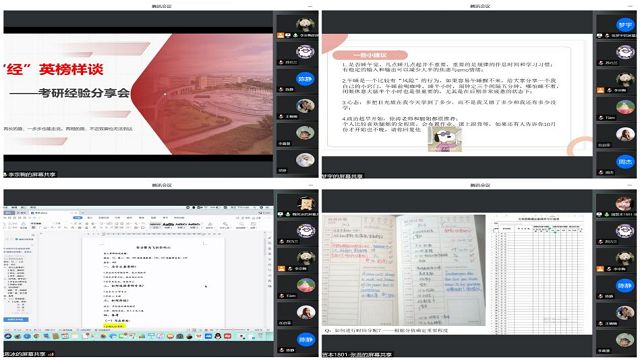Click the signal strength icon beside 周冰的屏幕共享
The image size is (640, 360).
51,354
